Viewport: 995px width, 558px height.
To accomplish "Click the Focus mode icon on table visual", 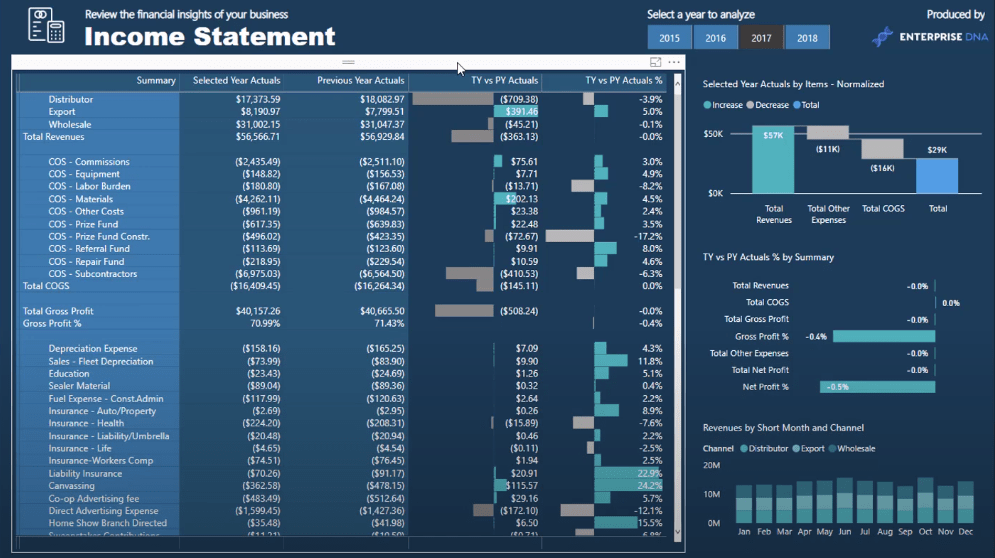I will 656,62.
